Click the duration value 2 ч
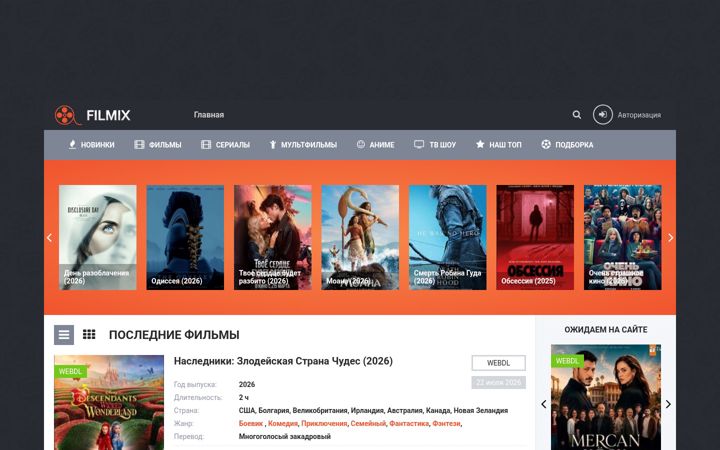 coord(243,397)
